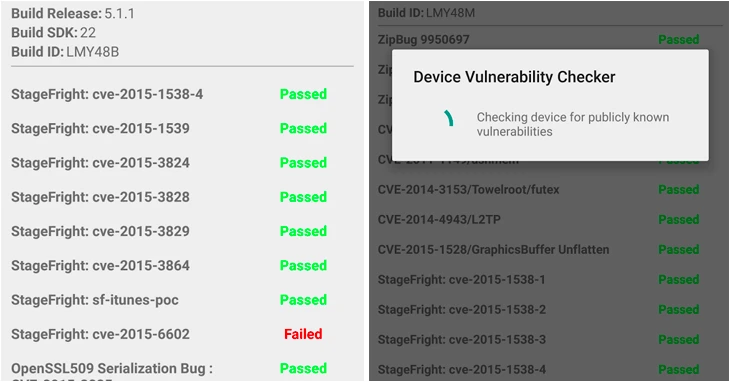Click the red Failed status label
The width and height of the screenshot is (730, 382).
pyautogui.click(x=303, y=334)
